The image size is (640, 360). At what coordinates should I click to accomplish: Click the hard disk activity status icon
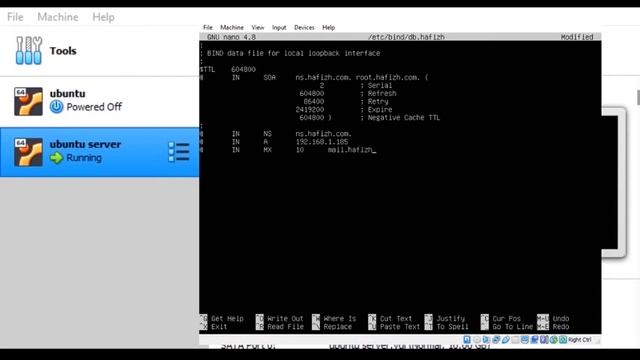(x=467, y=340)
